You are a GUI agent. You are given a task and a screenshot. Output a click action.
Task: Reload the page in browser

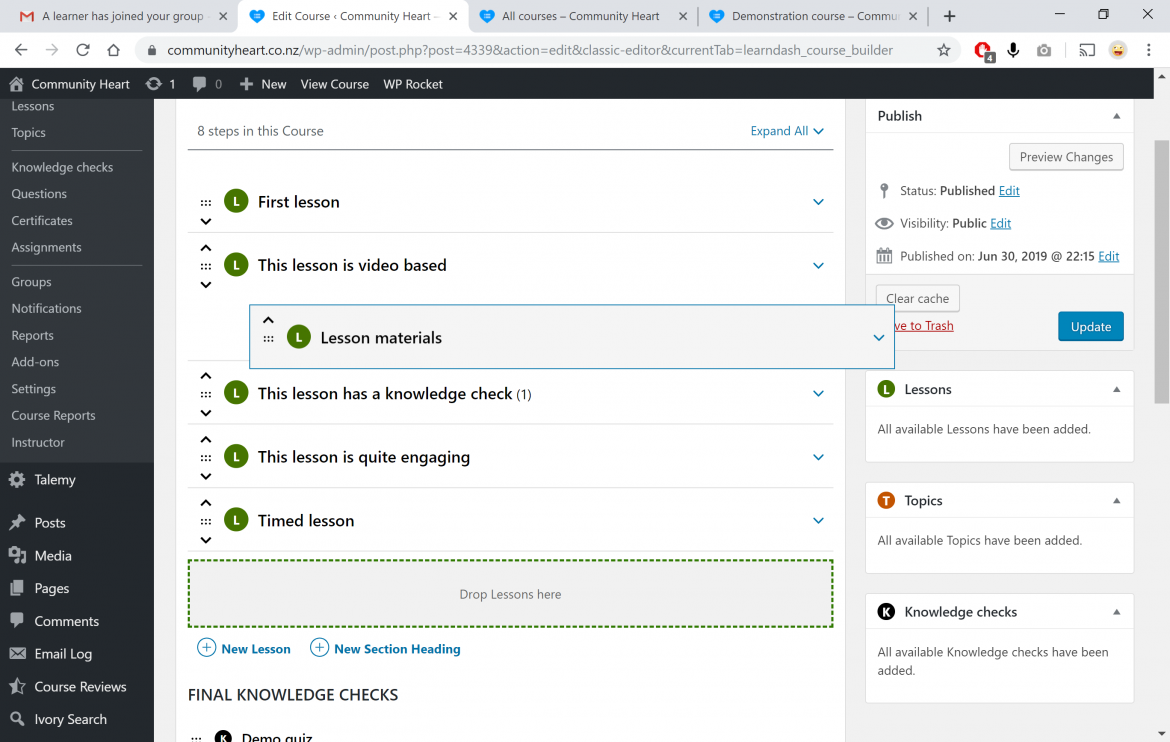(83, 50)
